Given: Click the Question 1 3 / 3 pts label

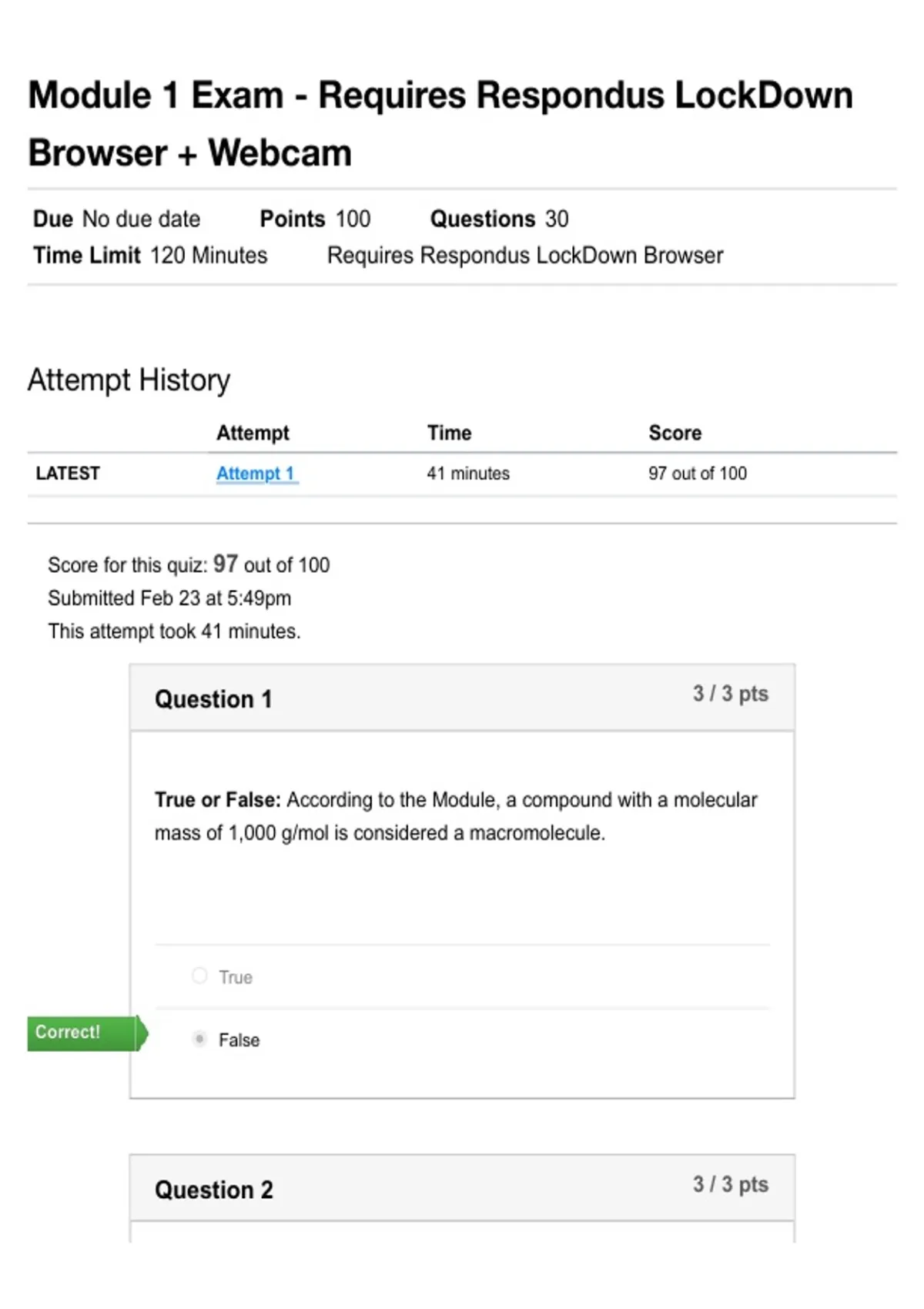Looking at the screenshot, I should point(731,694).
